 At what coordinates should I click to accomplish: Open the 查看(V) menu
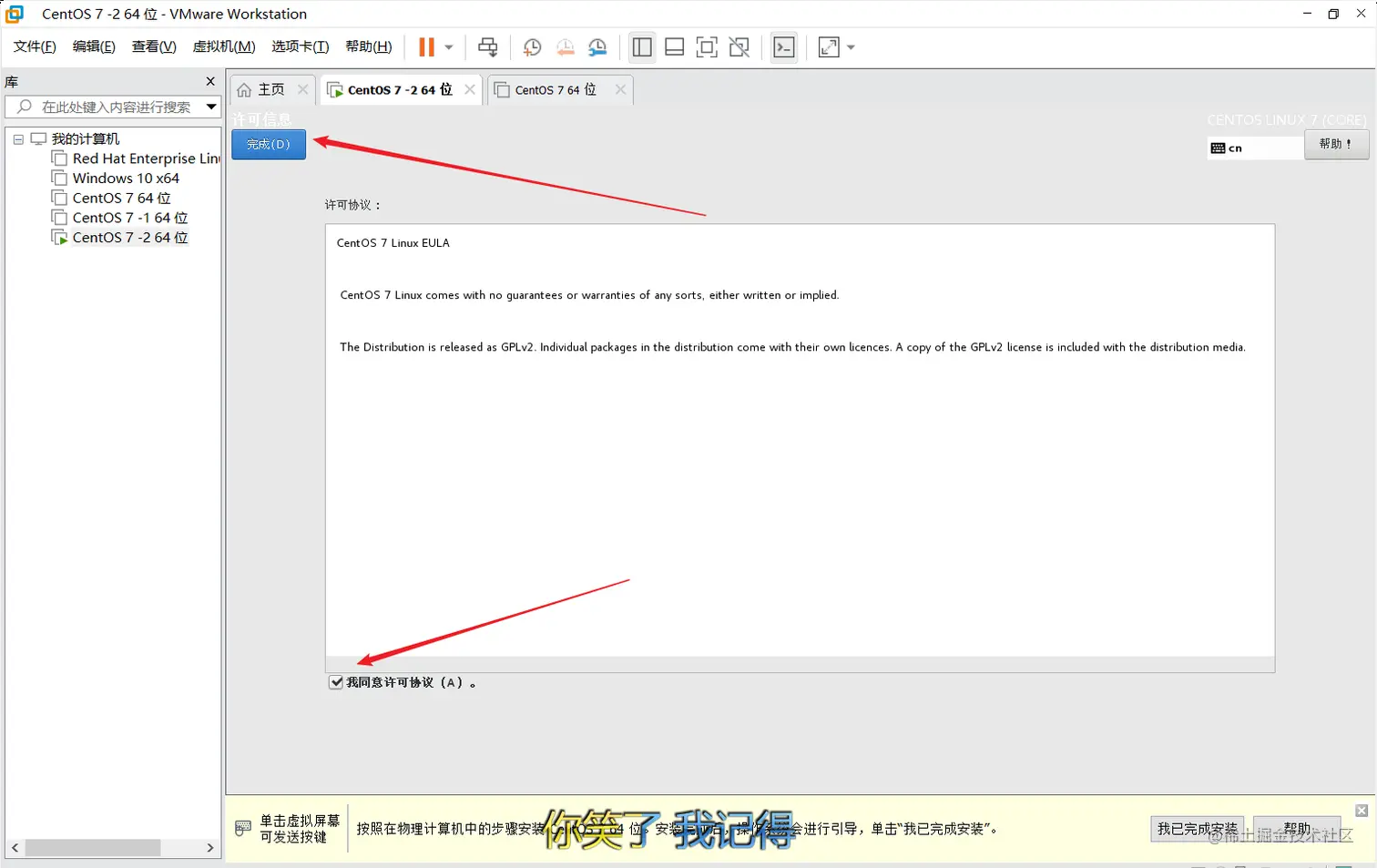pos(154,46)
